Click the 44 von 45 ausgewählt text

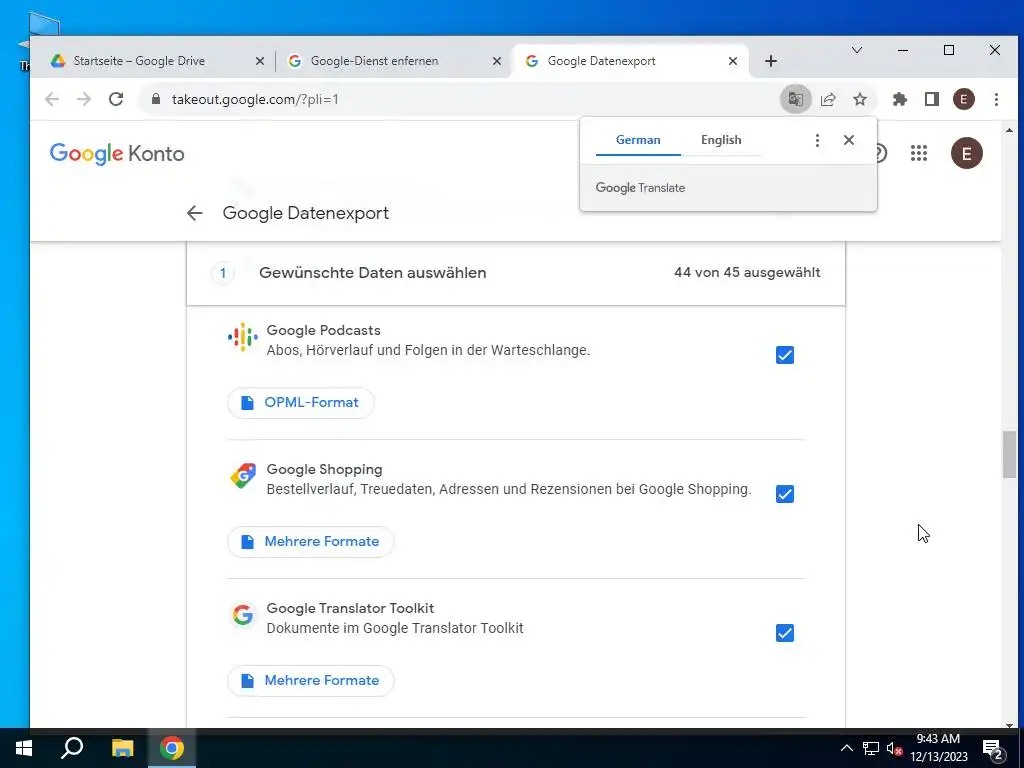tap(747, 272)
